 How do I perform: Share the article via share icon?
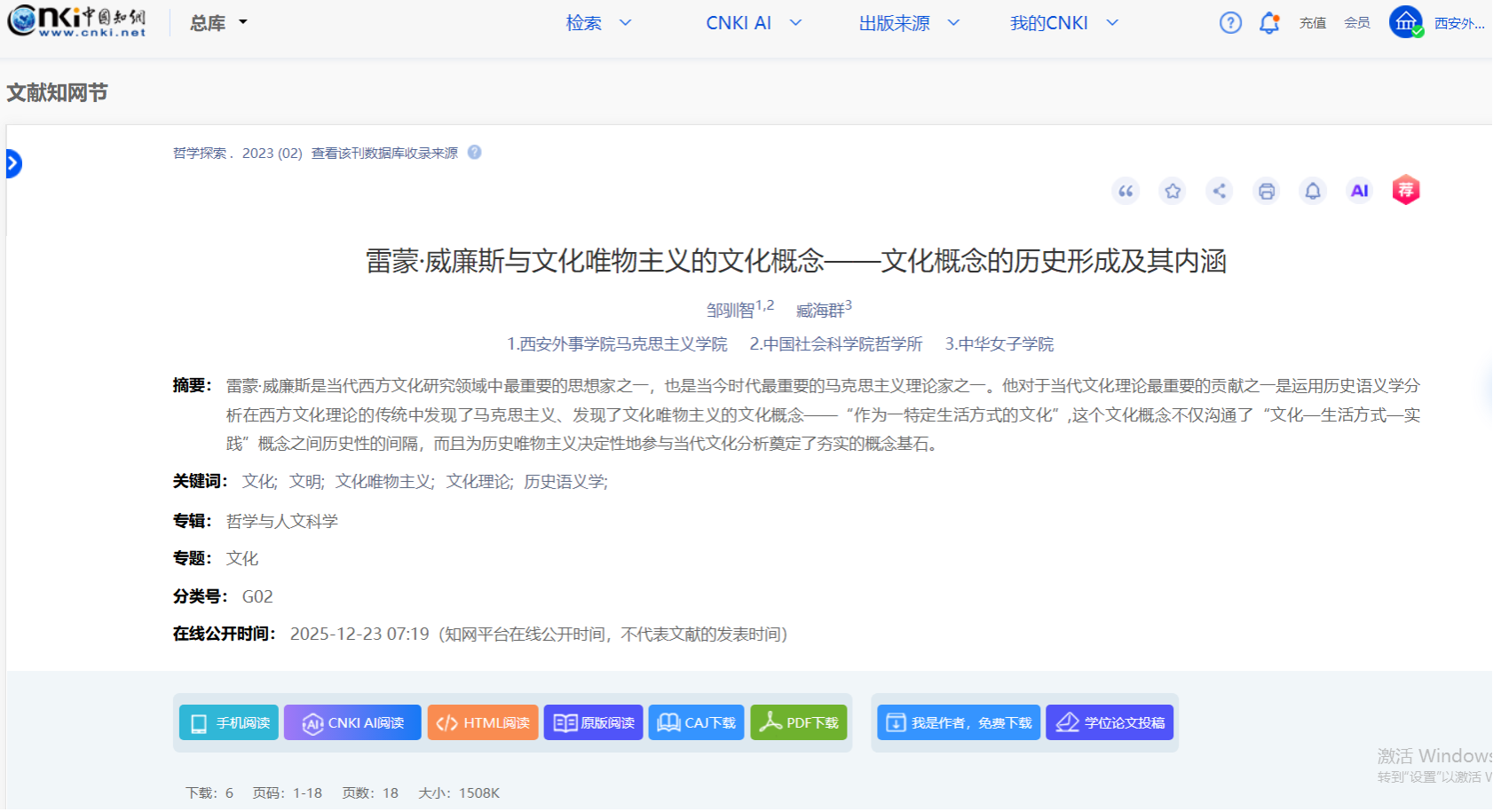pos(1219,191)
